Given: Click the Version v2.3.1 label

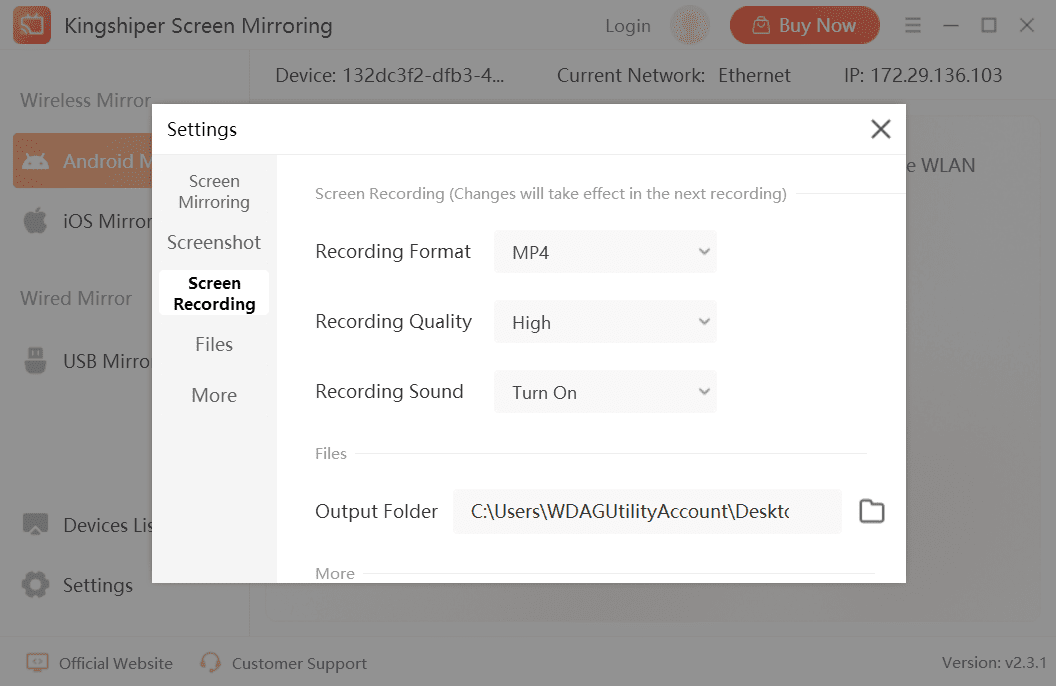Looking at the screenshot, I should point(994,663).
